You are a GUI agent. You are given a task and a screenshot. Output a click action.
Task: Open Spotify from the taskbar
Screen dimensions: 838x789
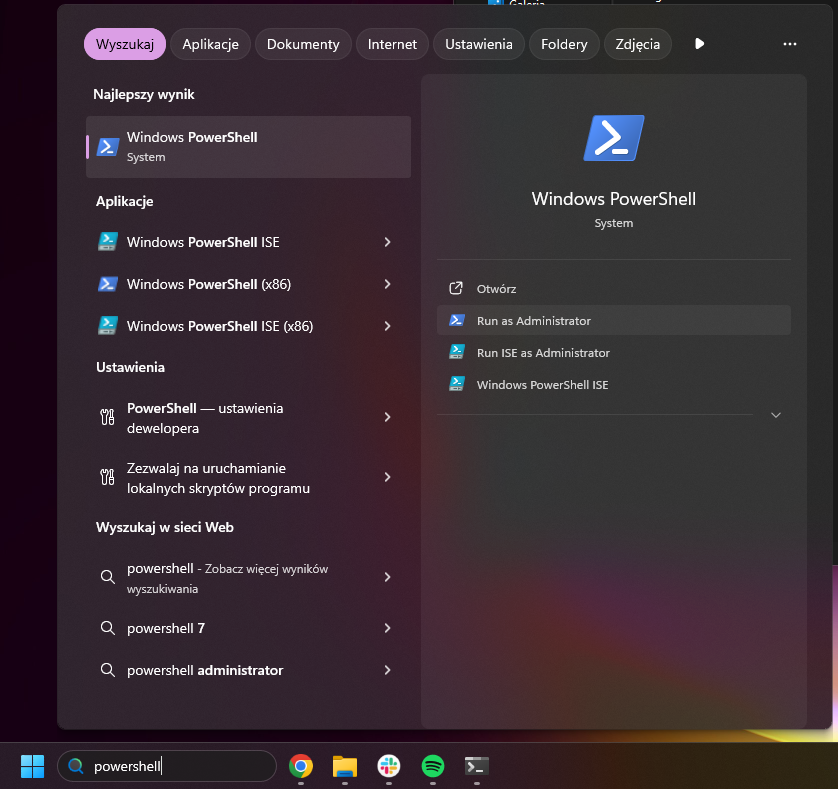[x=433, y=766]
